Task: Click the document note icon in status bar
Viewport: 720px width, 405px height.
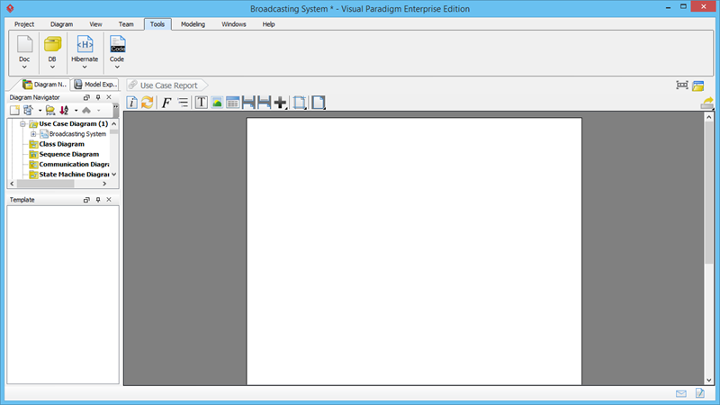Action: tap(700, 393)
